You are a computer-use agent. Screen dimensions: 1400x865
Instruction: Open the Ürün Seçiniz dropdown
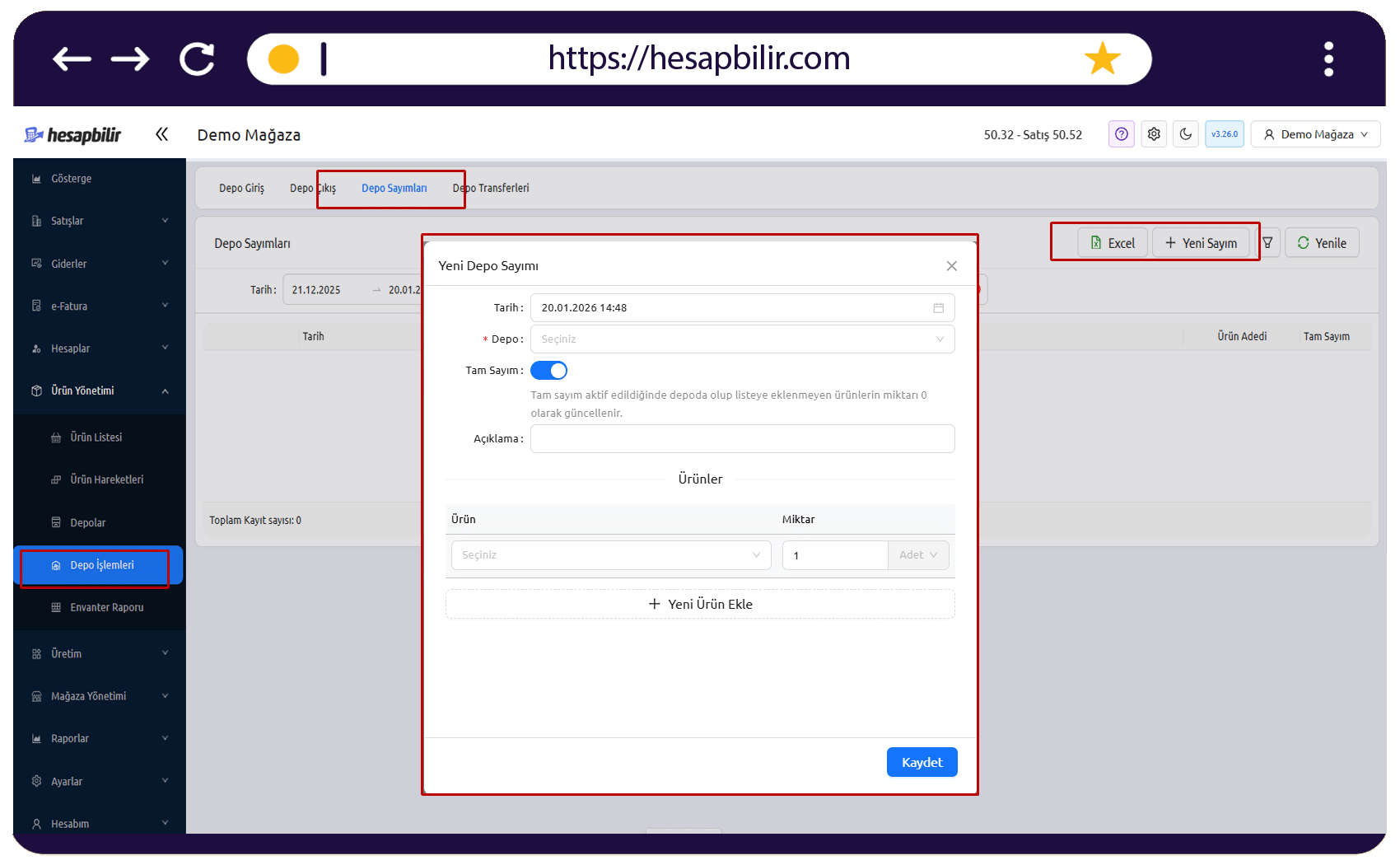pos(611,555)
